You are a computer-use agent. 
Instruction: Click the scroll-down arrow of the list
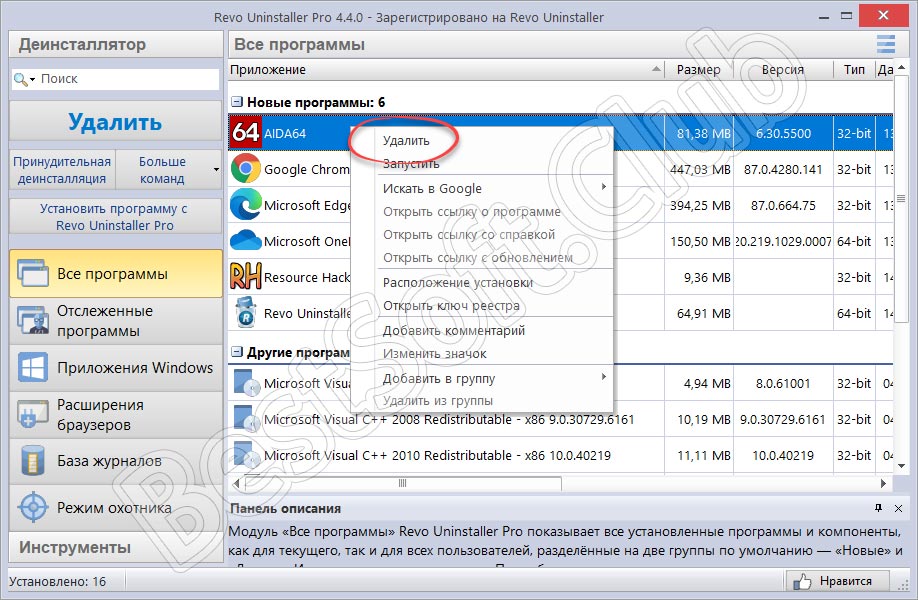[901, 467]
